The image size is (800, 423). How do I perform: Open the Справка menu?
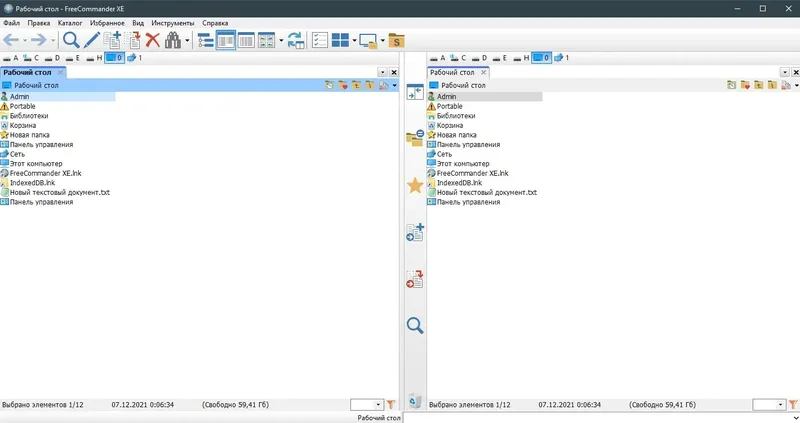[215, 23]
